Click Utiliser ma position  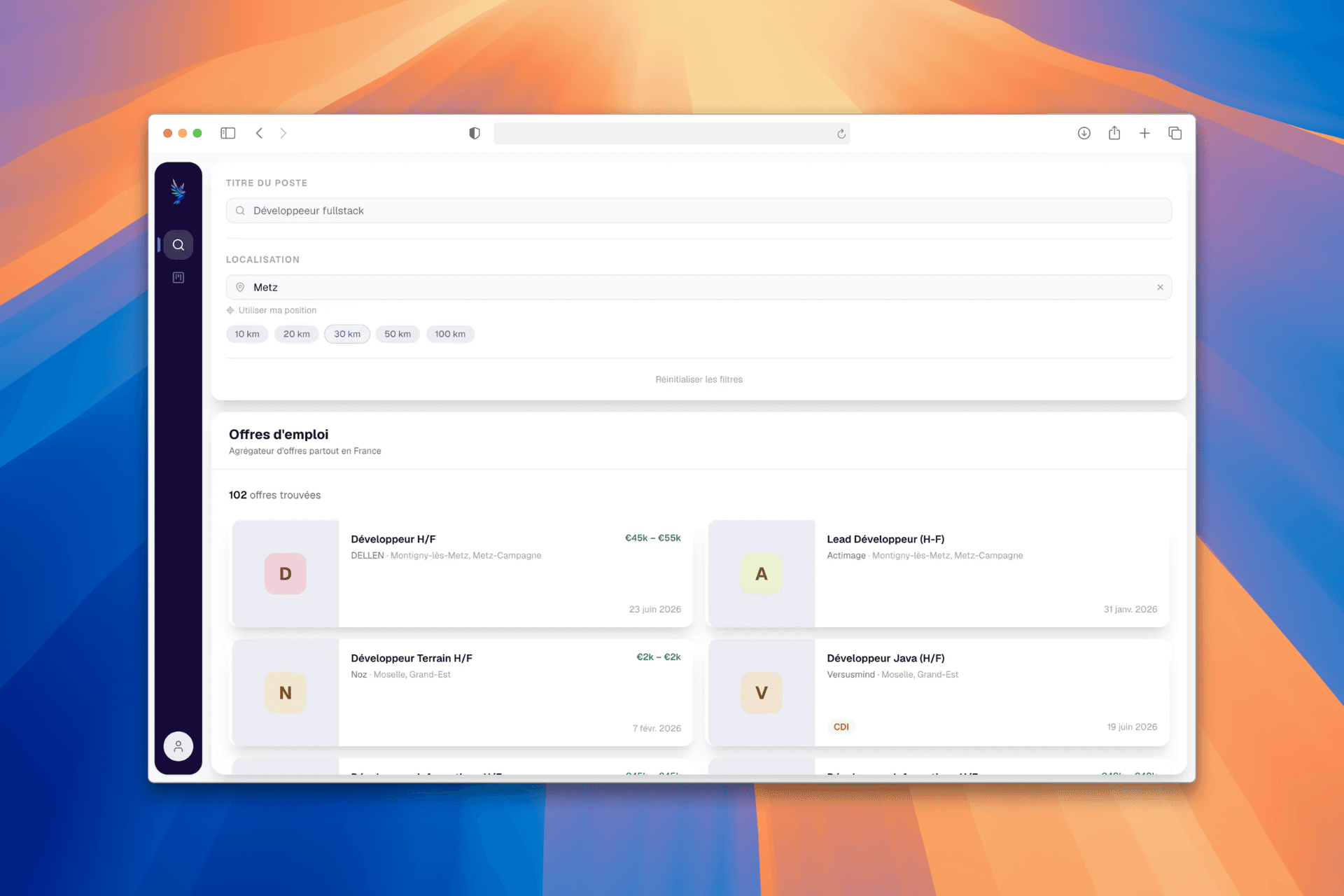(x=272, y=310)
